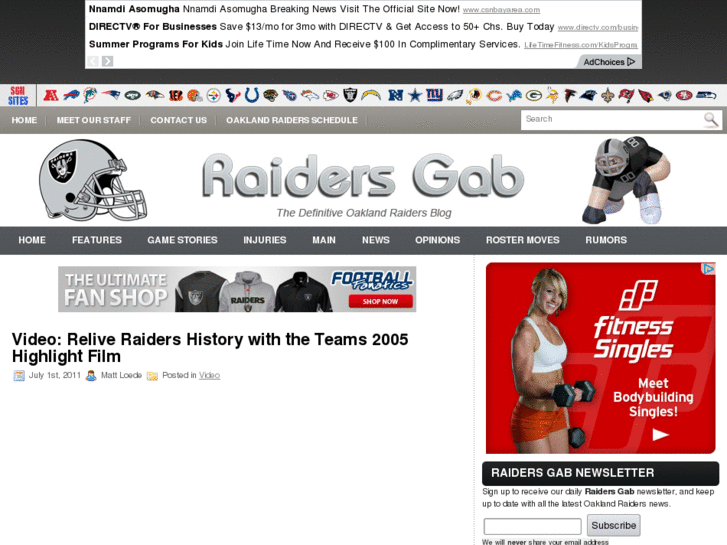Open the Injuries category
The image size is (727, 545).
pos(265,240)
